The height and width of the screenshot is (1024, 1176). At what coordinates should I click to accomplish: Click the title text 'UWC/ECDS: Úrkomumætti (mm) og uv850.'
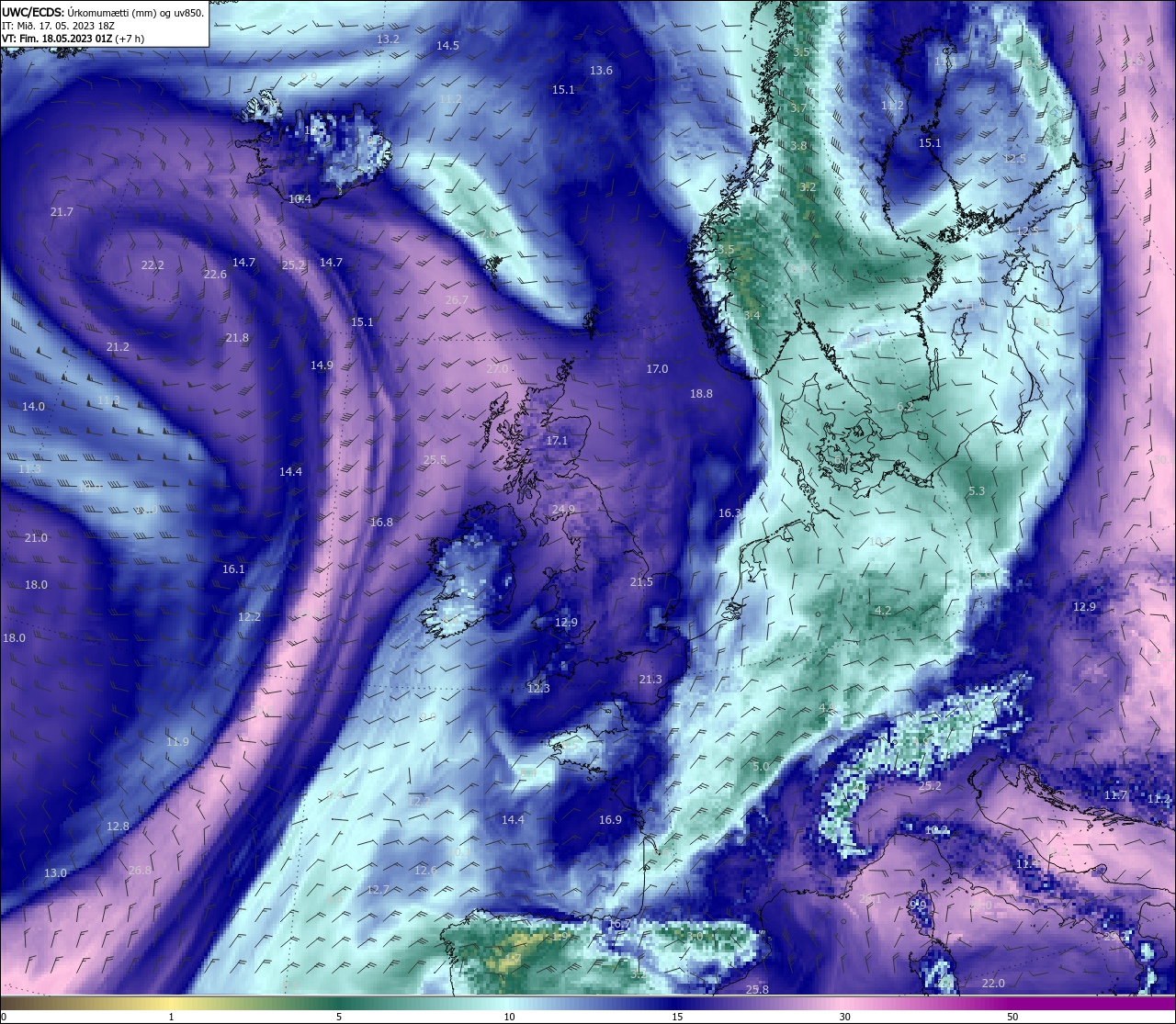[x=103, y=12]
